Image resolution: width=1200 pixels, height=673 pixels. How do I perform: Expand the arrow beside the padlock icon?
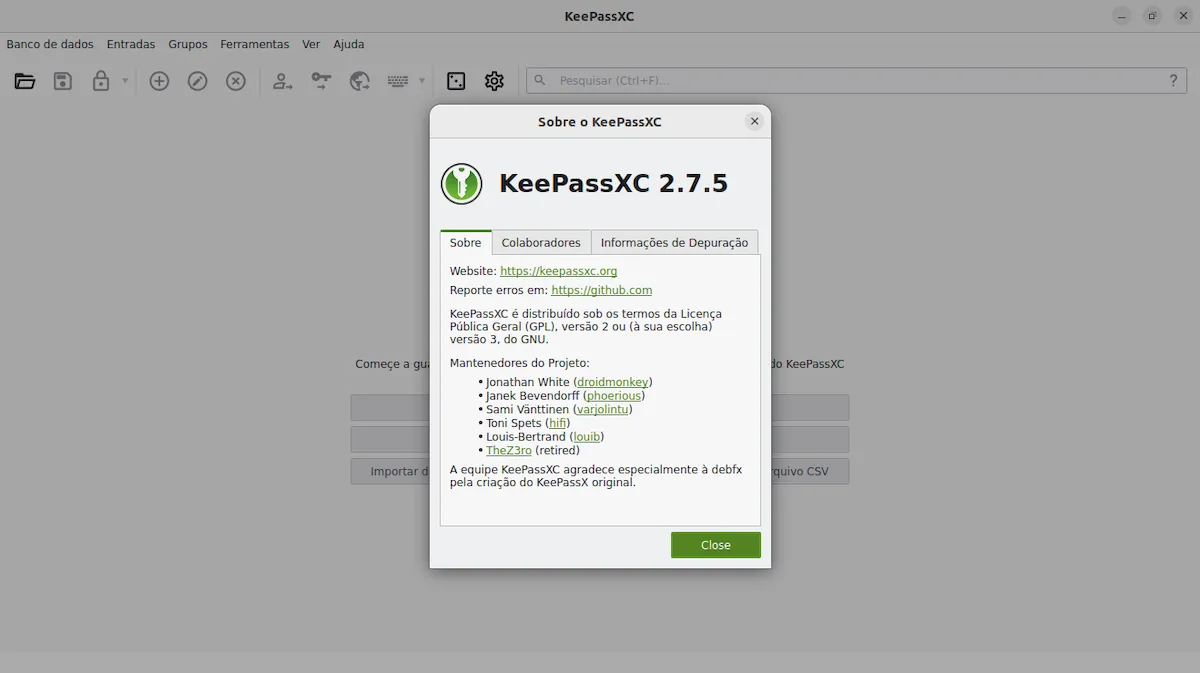click(125, 81)
